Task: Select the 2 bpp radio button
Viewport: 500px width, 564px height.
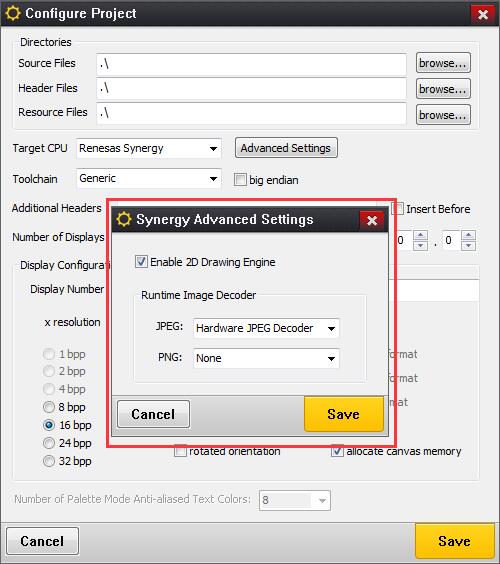Action: (49, 371)
